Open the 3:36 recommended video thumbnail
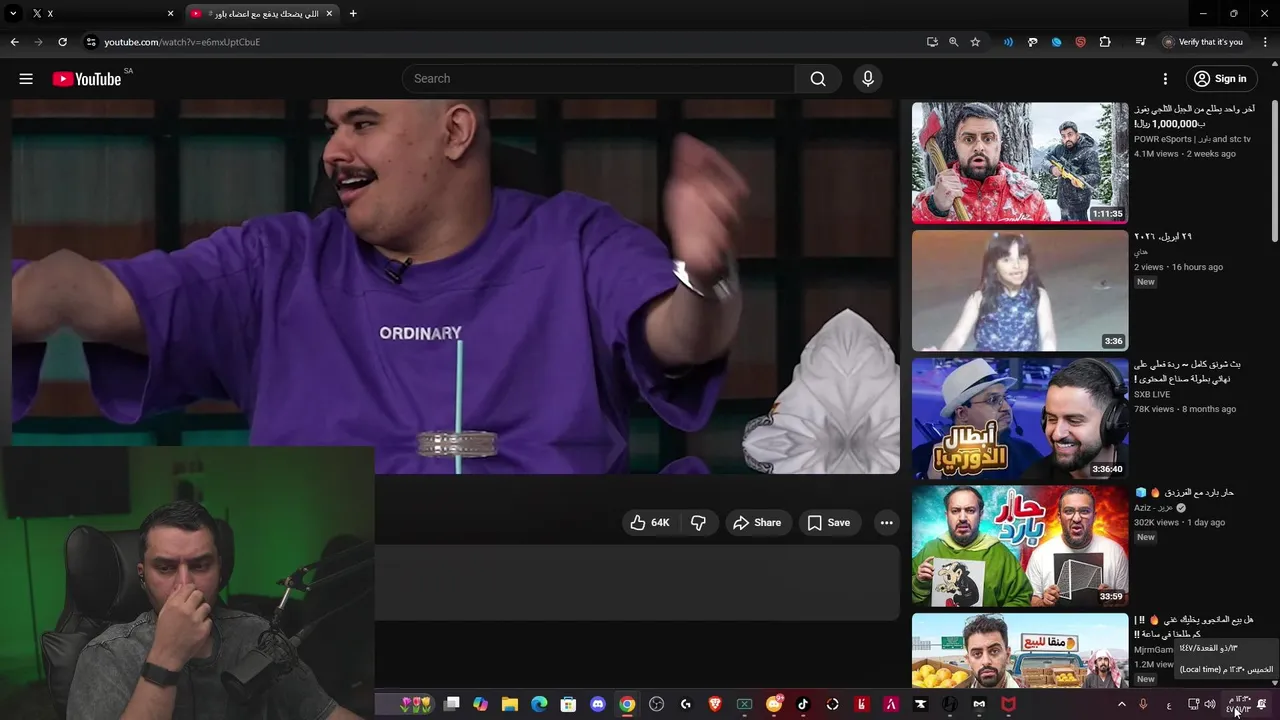This screenshot has height=720, width=1280. tap(1019, 290)
